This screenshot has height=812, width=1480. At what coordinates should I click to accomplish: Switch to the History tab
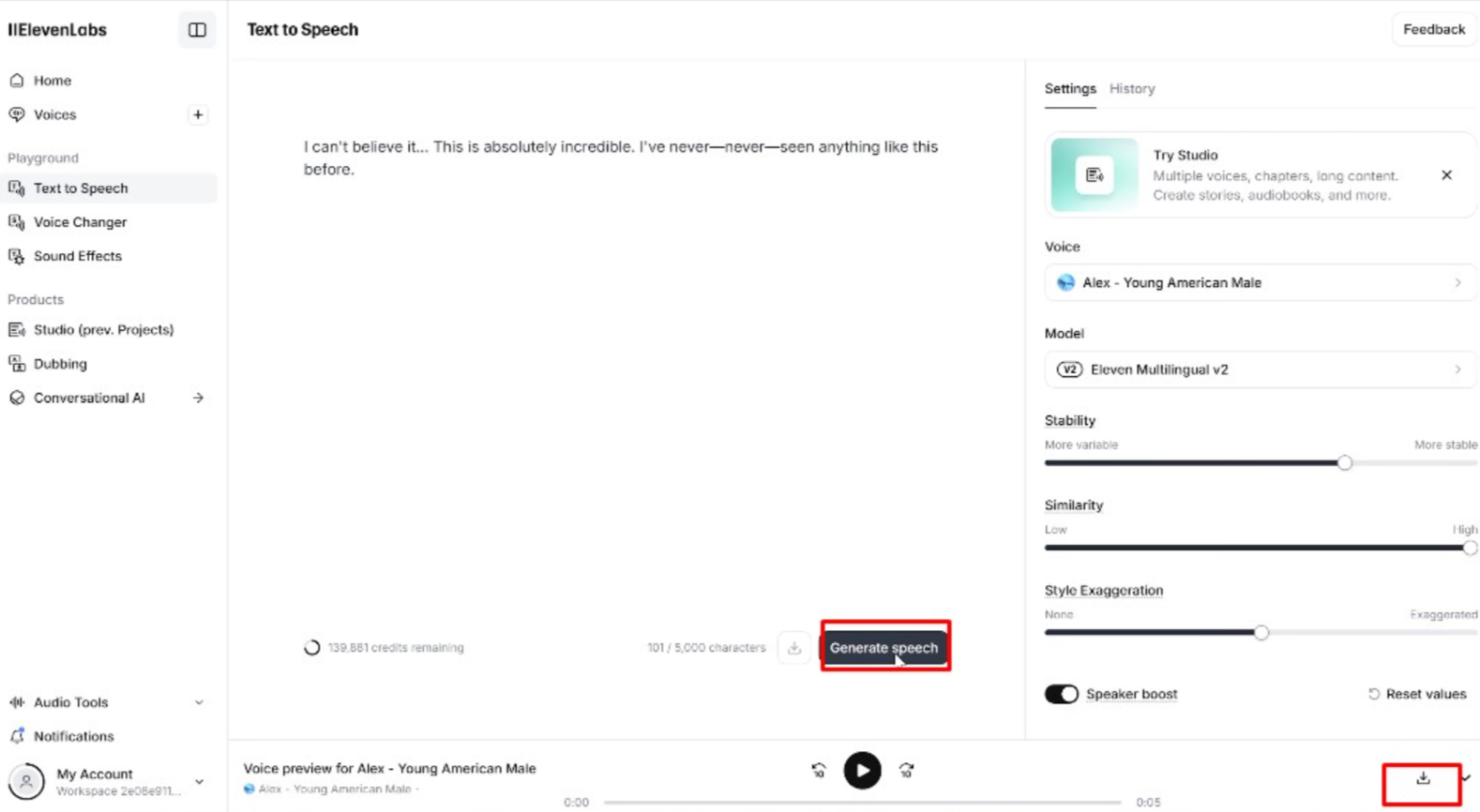(1132, 89)
